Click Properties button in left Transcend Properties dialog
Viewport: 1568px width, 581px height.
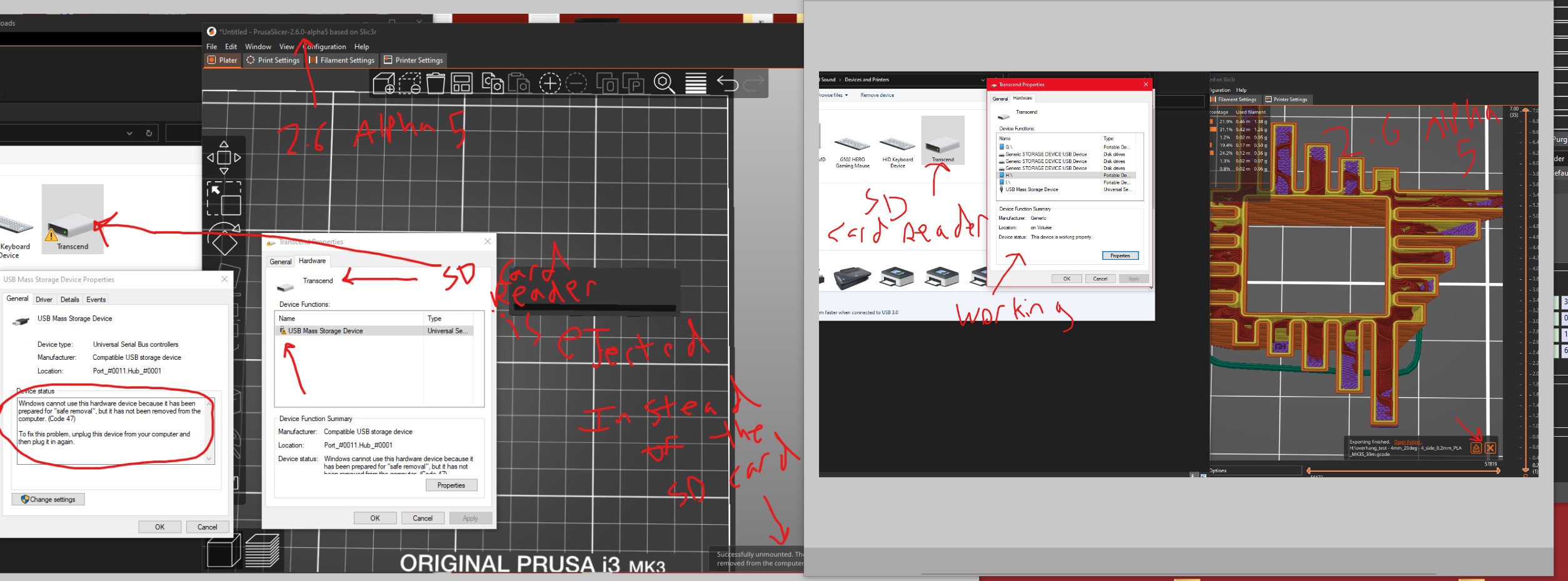pos(451,485)
